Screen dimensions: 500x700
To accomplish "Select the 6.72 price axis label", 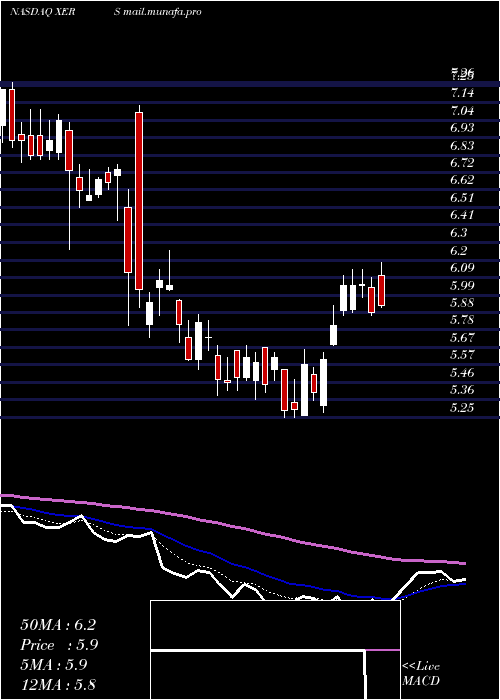I will point(462,162).
